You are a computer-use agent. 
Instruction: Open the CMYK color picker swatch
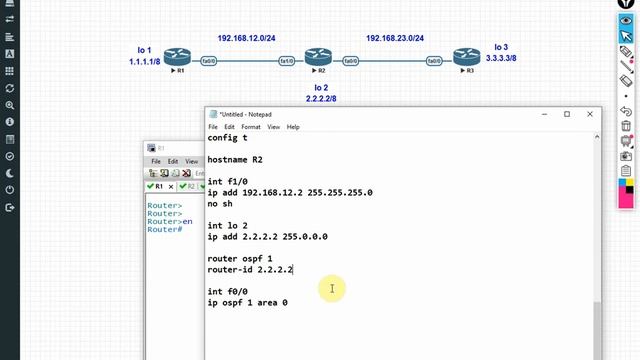point(626,193)
